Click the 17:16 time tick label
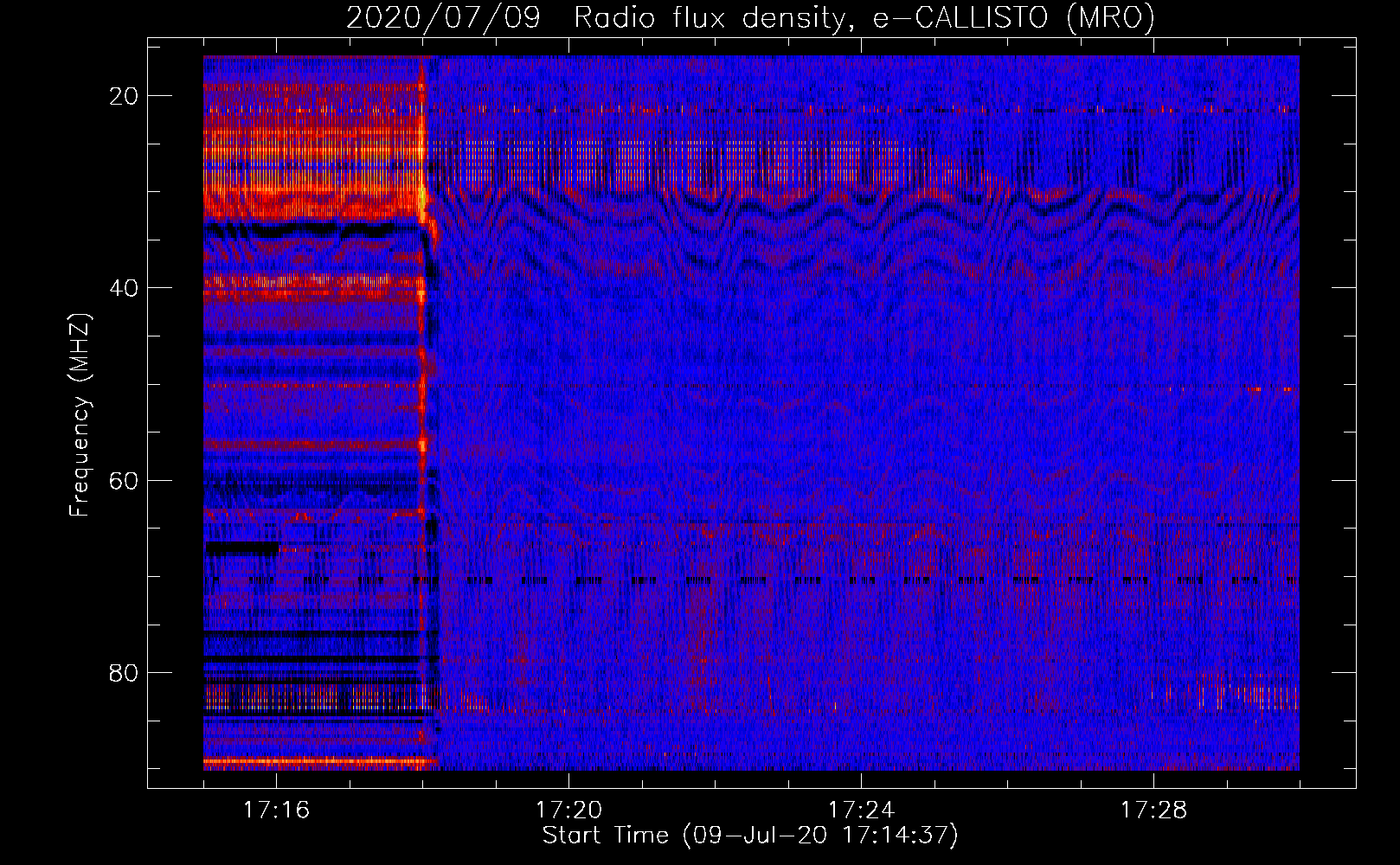This screenshot has height=865, width=1400. [276, 810]
